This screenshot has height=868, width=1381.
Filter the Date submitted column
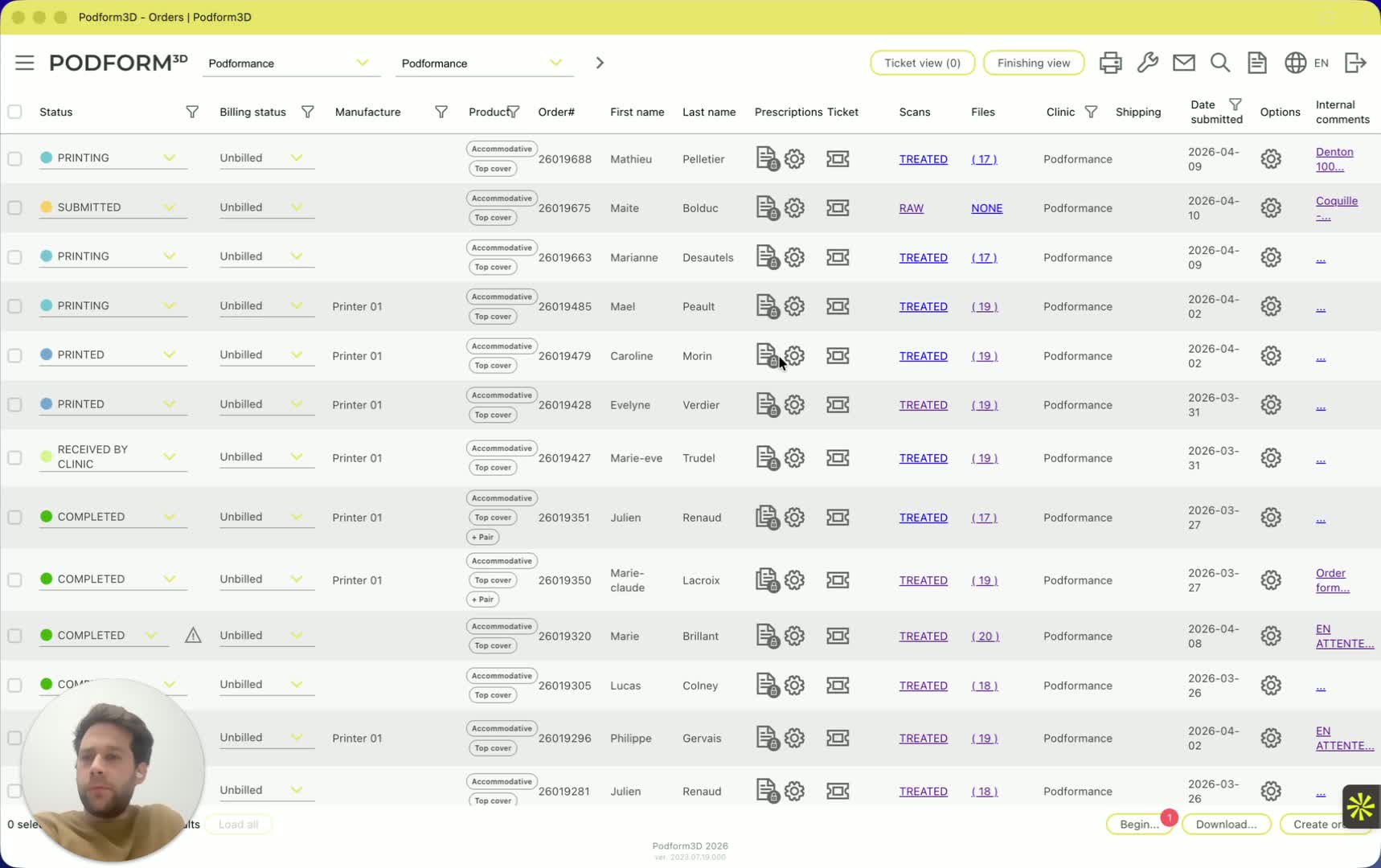coord(1236,104)
